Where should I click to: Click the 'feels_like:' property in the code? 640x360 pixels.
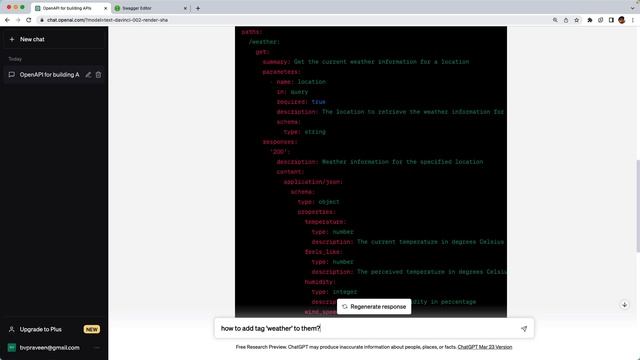(x=324, y=252)
